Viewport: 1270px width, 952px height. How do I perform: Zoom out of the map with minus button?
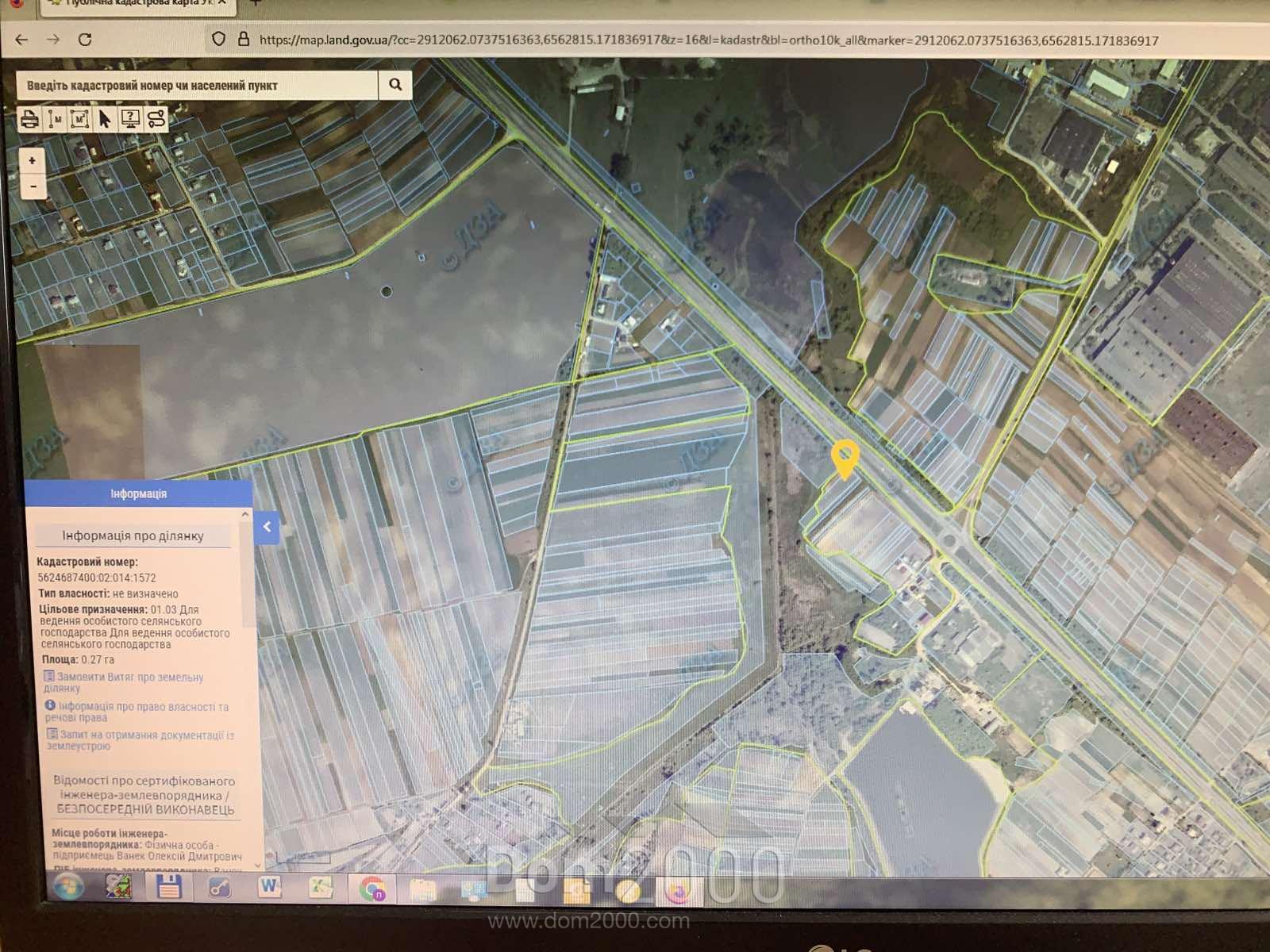[x=33, y=186]
